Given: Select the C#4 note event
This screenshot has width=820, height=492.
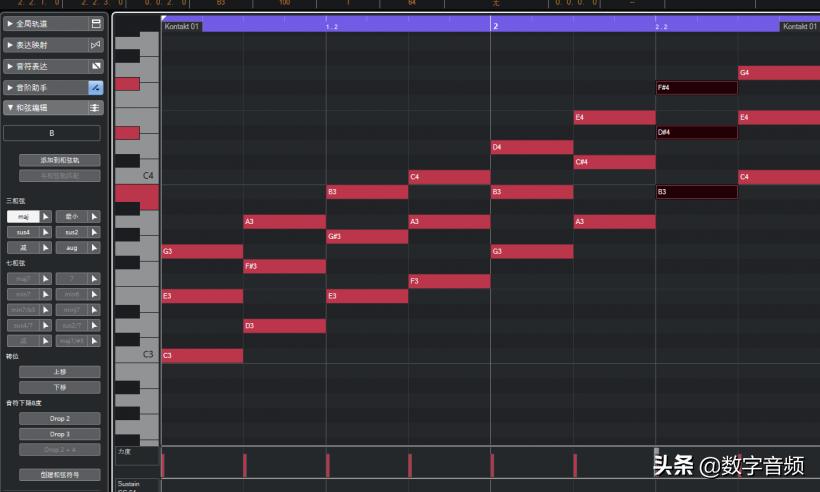Looking at the screenshot, I should pyautogui.click(x=614, y=162).
